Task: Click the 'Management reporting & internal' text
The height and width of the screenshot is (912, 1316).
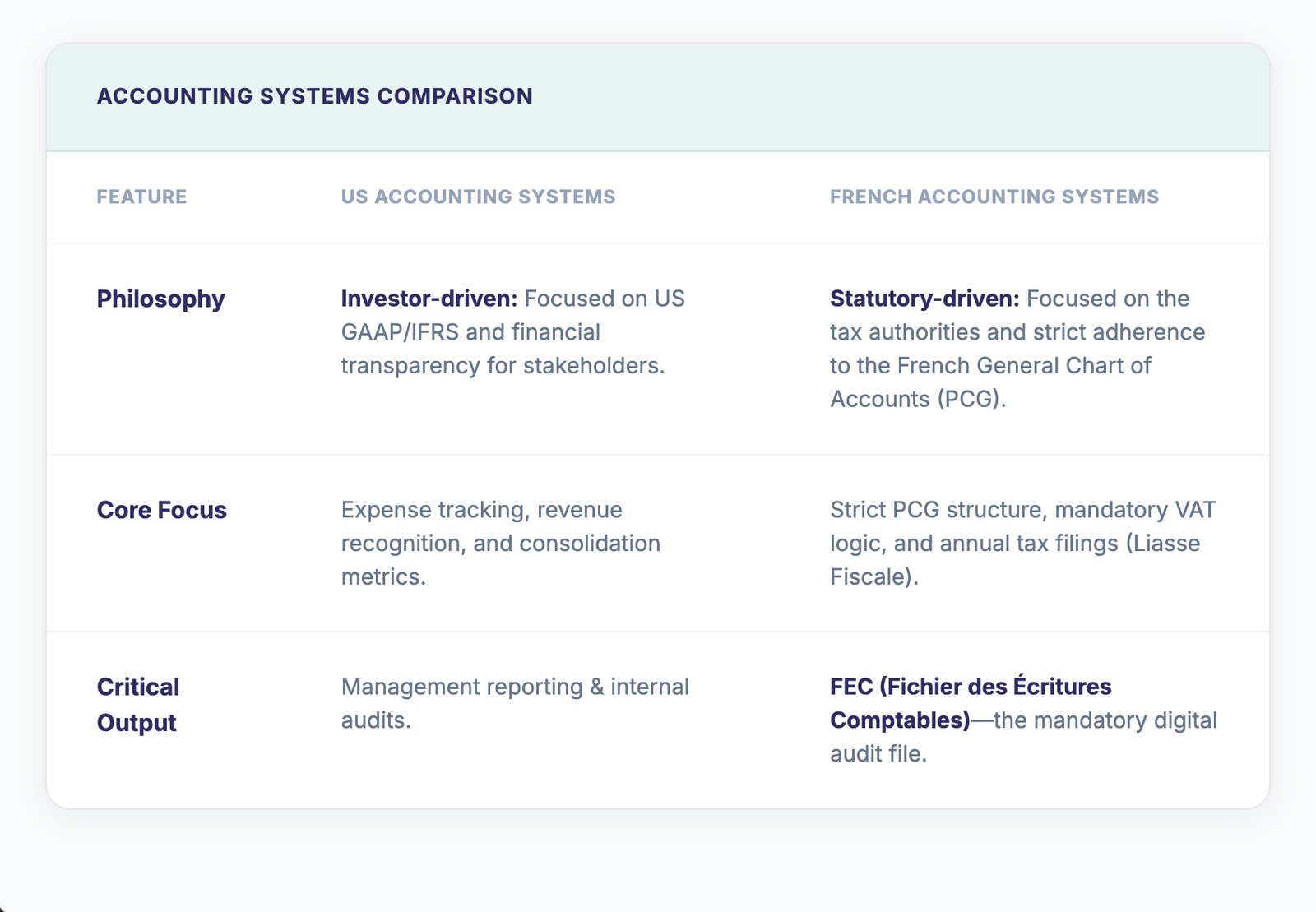Action: [x=515, y=687]
